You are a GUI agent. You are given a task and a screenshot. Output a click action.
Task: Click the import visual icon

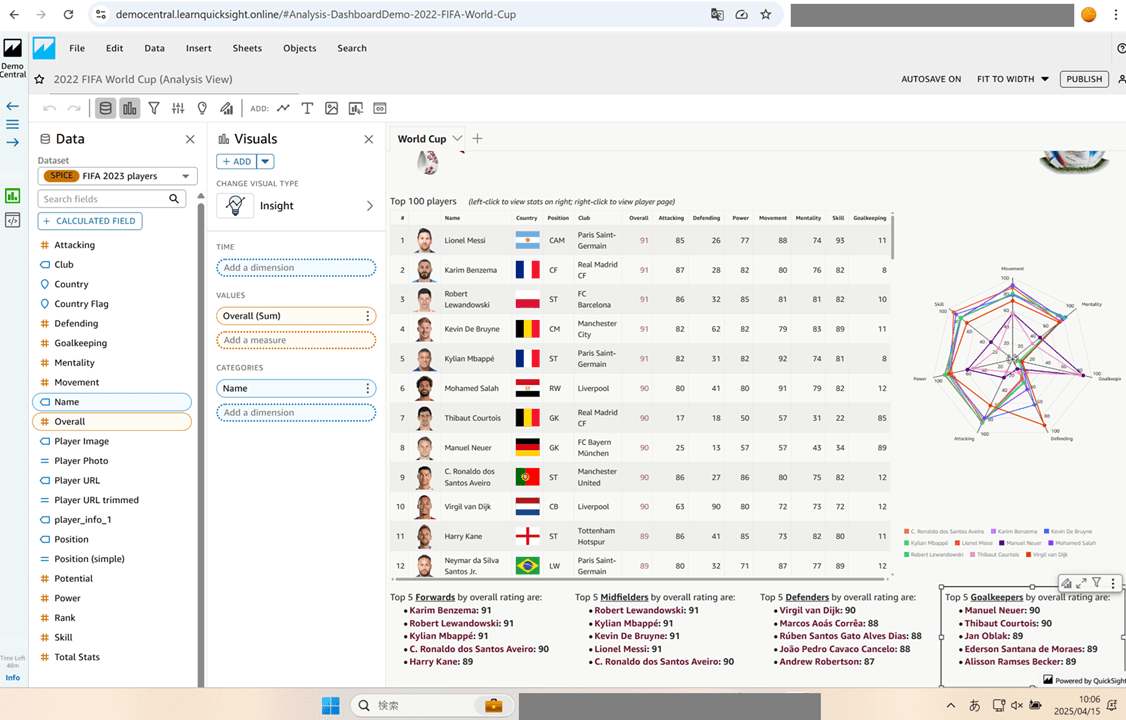[355, 108]
